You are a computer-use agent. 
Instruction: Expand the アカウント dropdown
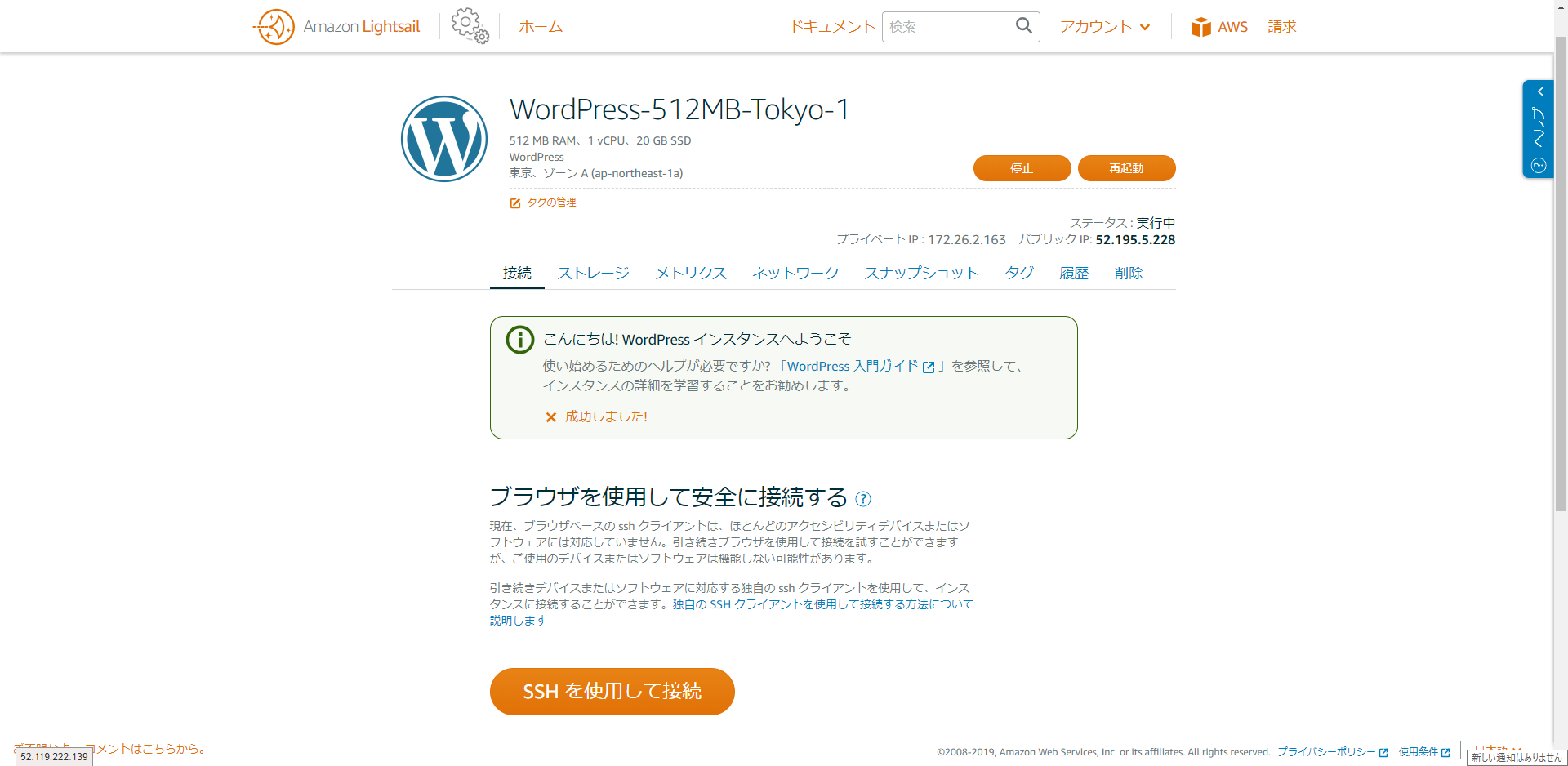click(1105, 27)
